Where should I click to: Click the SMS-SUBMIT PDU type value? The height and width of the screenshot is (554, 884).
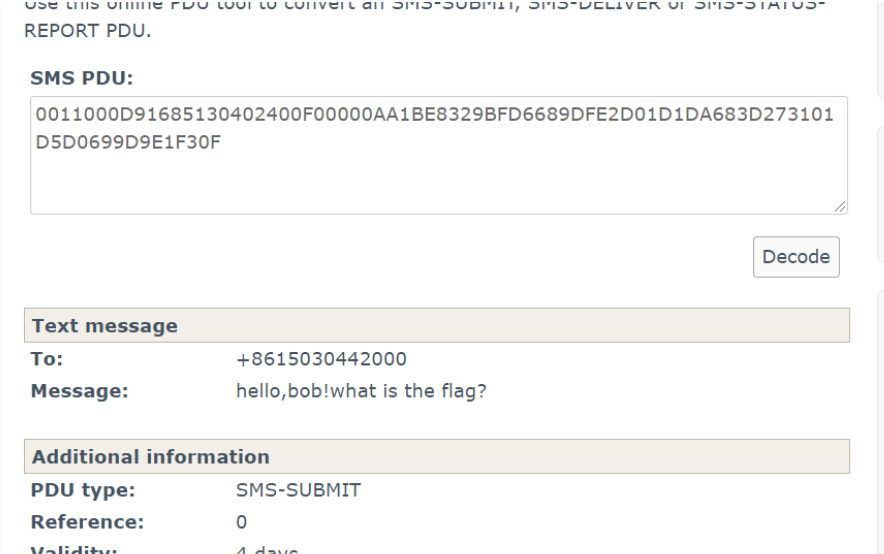click(298, 490)
